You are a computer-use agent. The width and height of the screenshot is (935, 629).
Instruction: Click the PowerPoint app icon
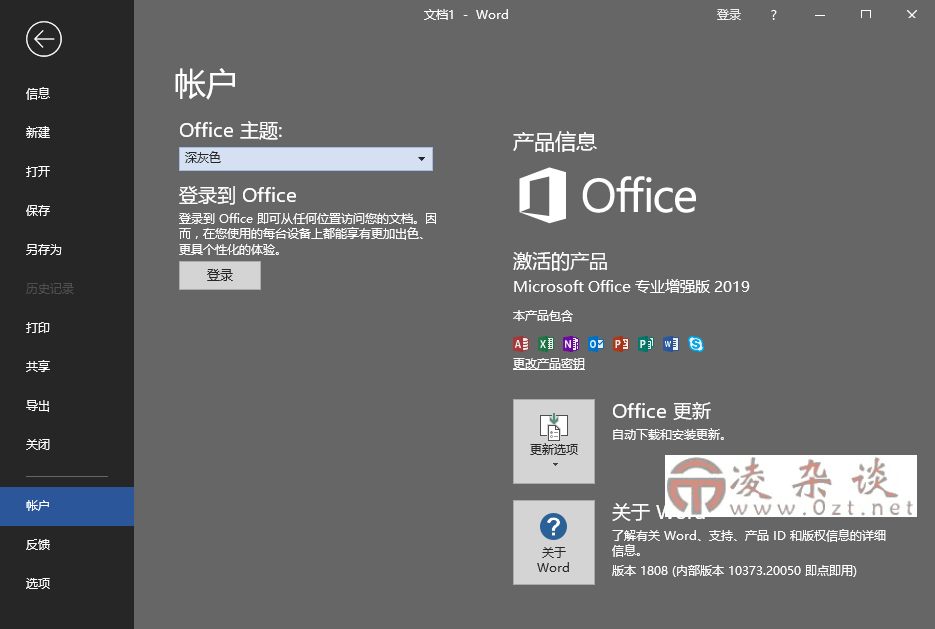[621, 344]
